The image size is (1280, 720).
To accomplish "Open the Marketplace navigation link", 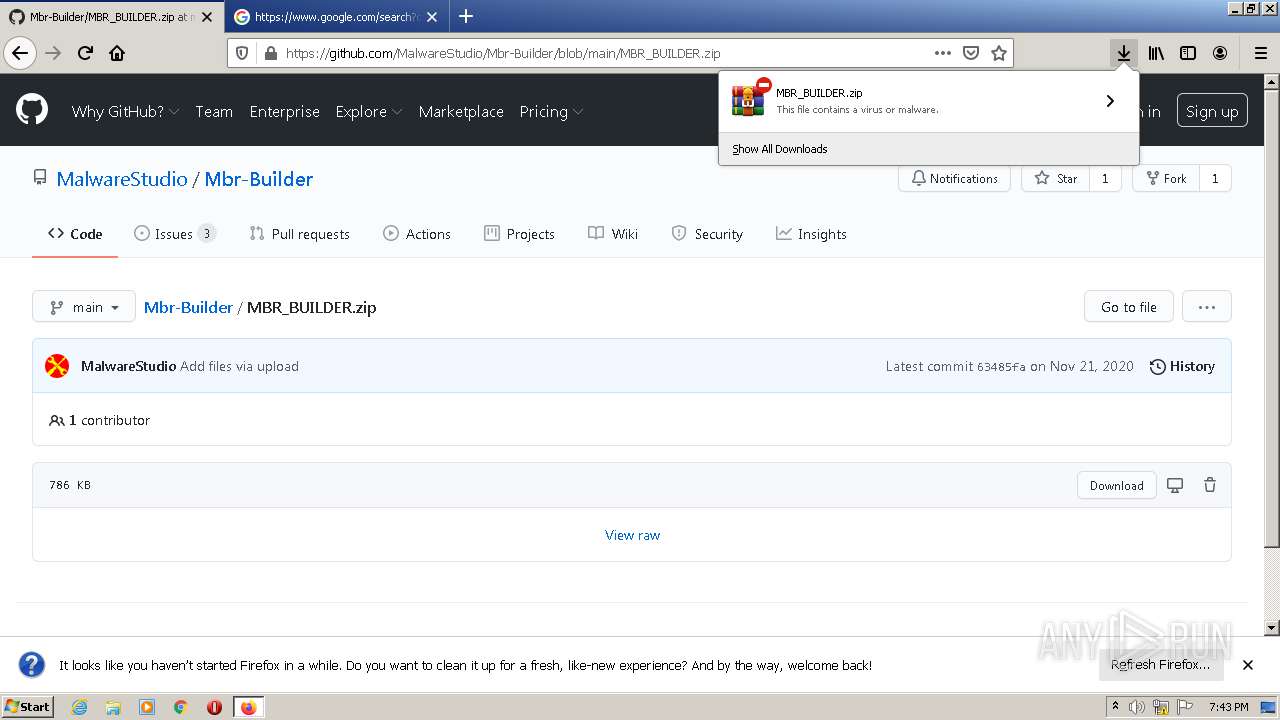I will pyautogui.click(x=461, y=111).
